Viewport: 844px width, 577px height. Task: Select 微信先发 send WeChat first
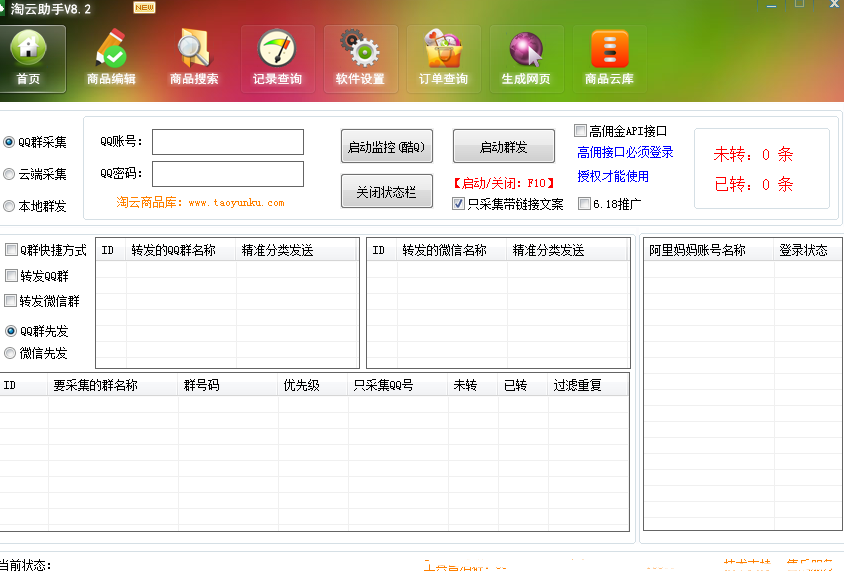[11, 352]
